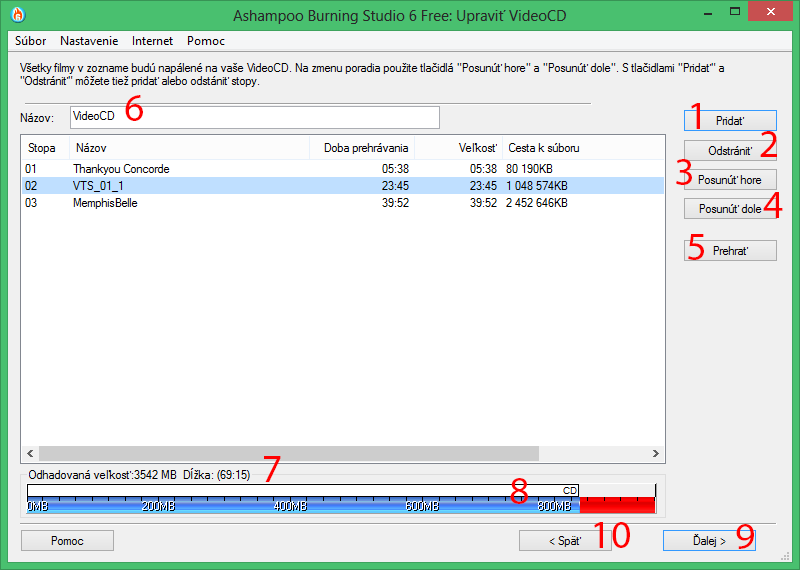Image resolution: width=800 pixels, height=570 pixels.
Task: Click the Veľkosť column header
Action: (459, 148)
